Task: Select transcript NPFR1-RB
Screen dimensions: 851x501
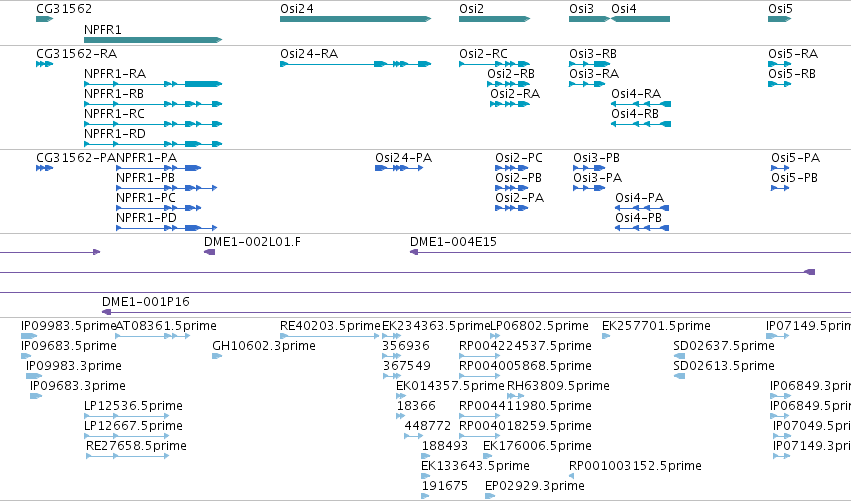Action: (153, 104)
